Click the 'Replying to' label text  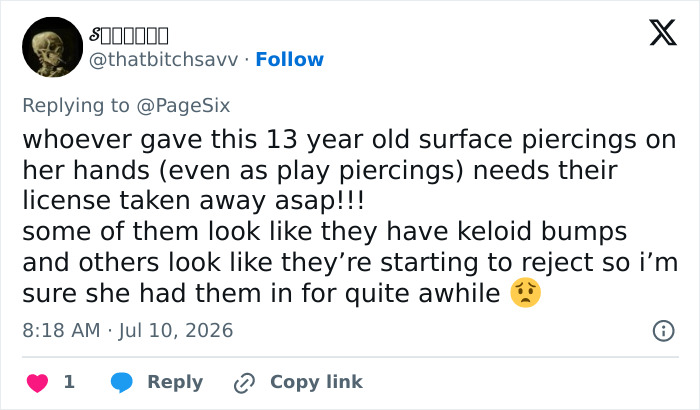pos(76,106)
